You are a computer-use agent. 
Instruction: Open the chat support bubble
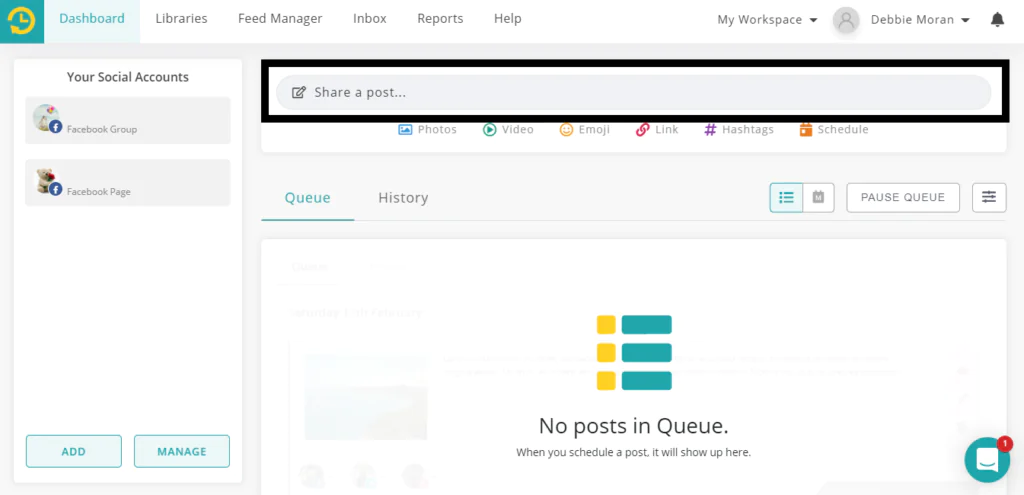(987, 460)
